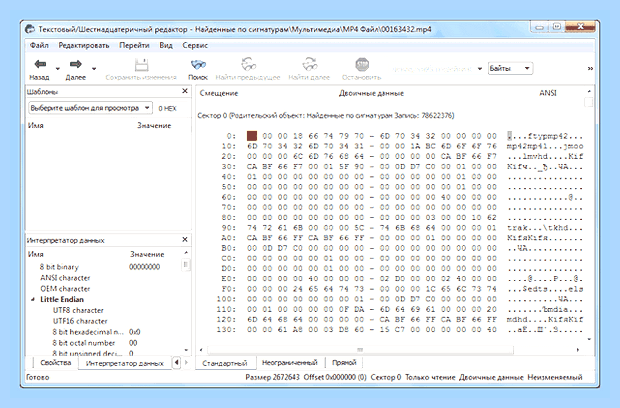The width and height of the screenshot is (620, 408).
Task: Click status bar Только чтение entry
Action: (x=430, y=377)
